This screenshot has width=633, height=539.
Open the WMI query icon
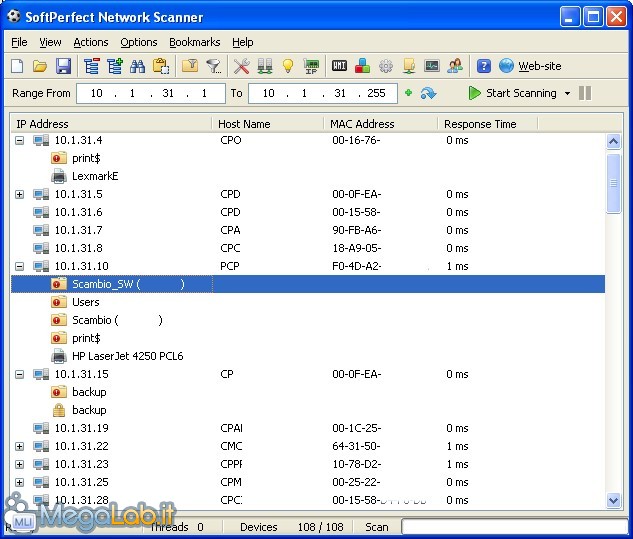pos(339,66)
